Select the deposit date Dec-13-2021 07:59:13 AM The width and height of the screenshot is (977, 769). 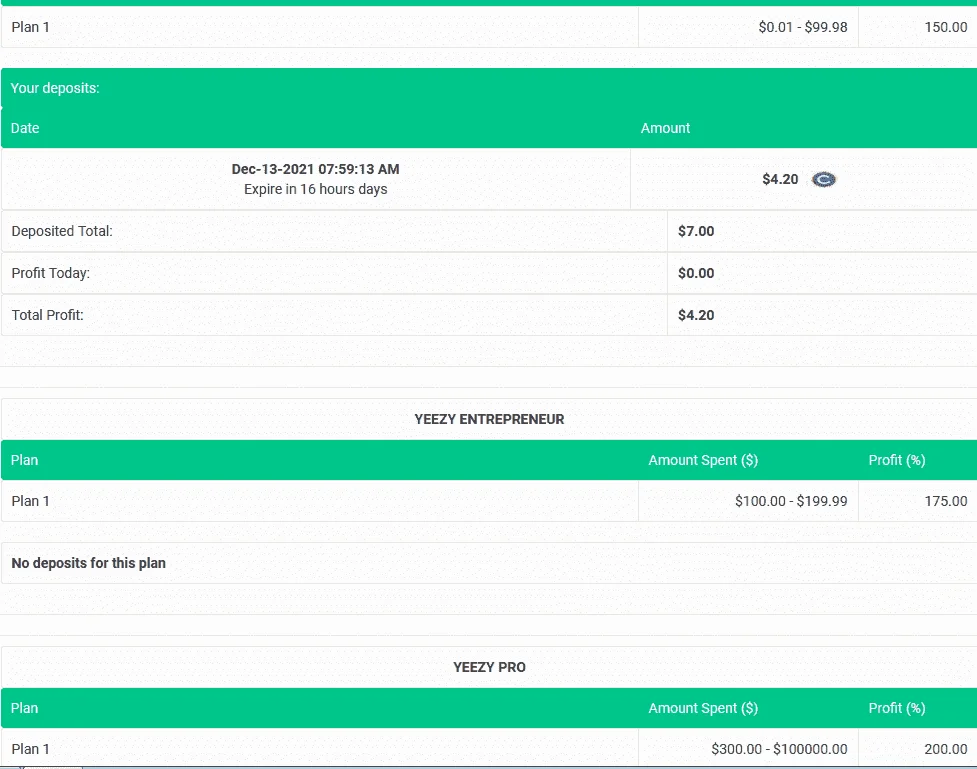click(315, 169)
